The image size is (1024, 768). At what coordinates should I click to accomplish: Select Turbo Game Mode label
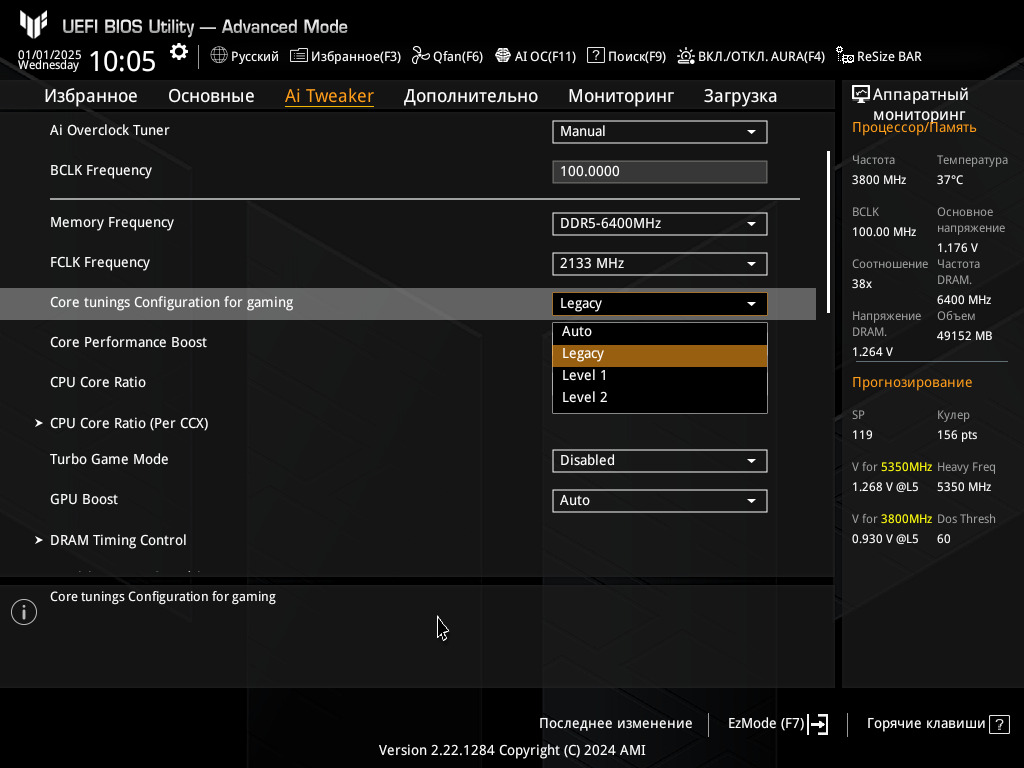(x=109, y=459)
